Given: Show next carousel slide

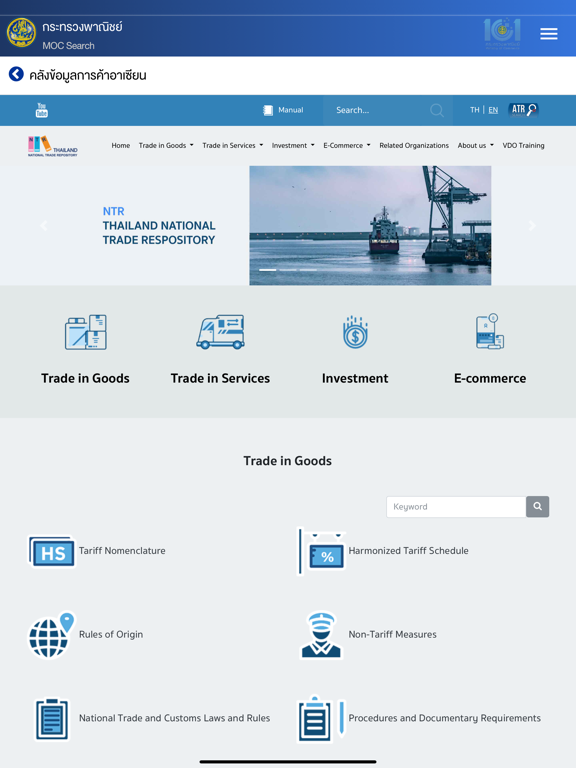Looking at the screenshot, I should coord(532,225).
